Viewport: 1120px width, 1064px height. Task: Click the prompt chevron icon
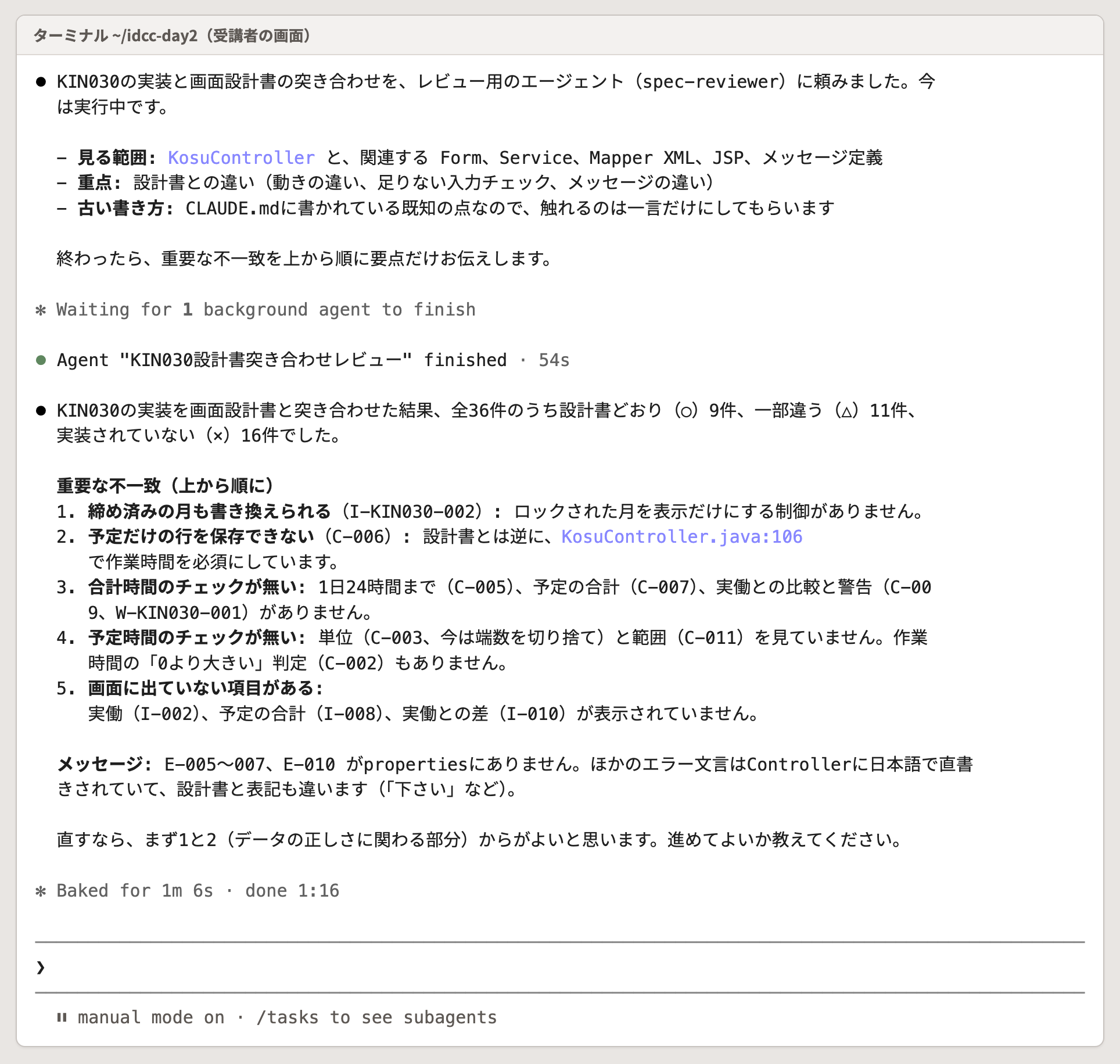pyautogui.click(x=41, y=967)
